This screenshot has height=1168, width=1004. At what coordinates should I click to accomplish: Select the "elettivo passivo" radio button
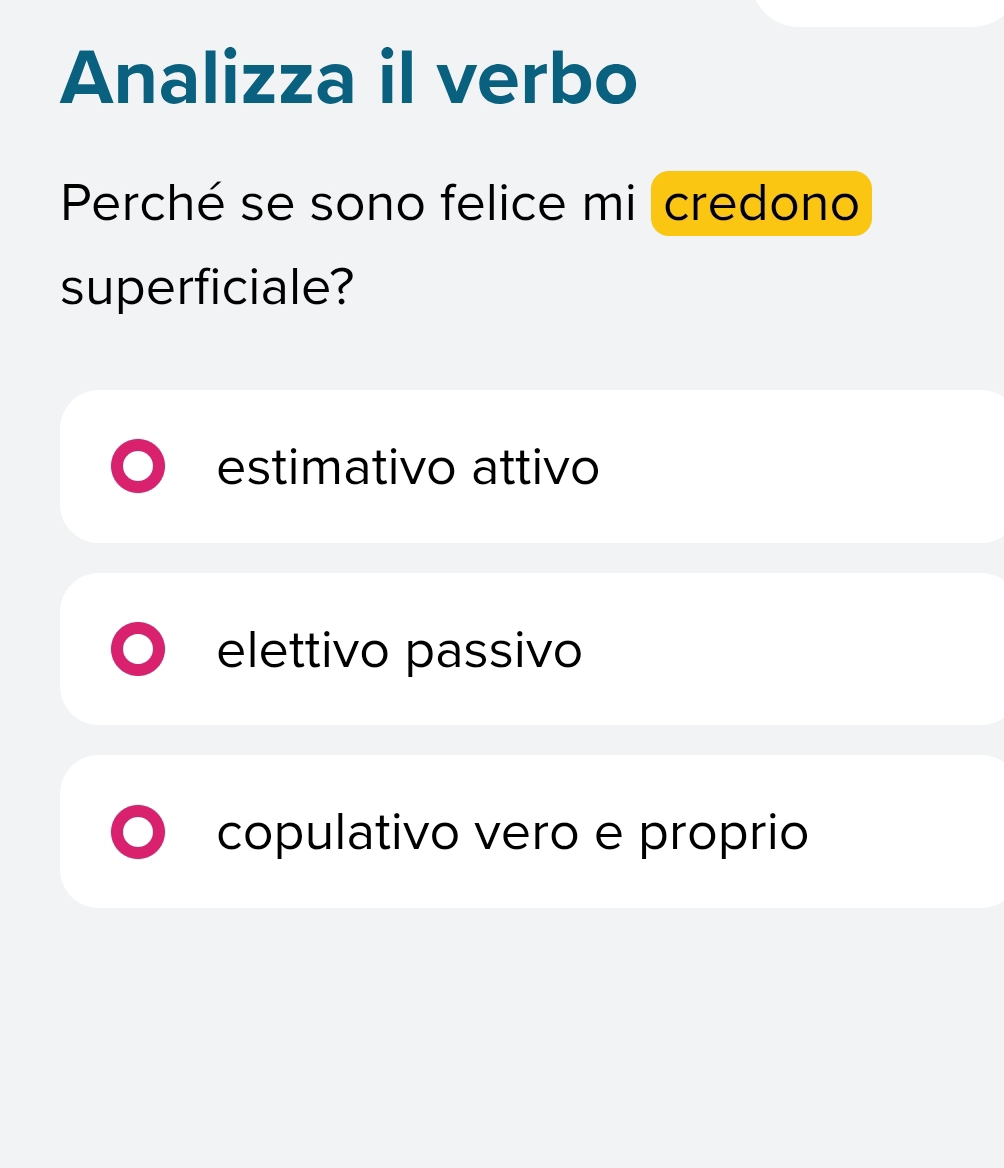138,650
